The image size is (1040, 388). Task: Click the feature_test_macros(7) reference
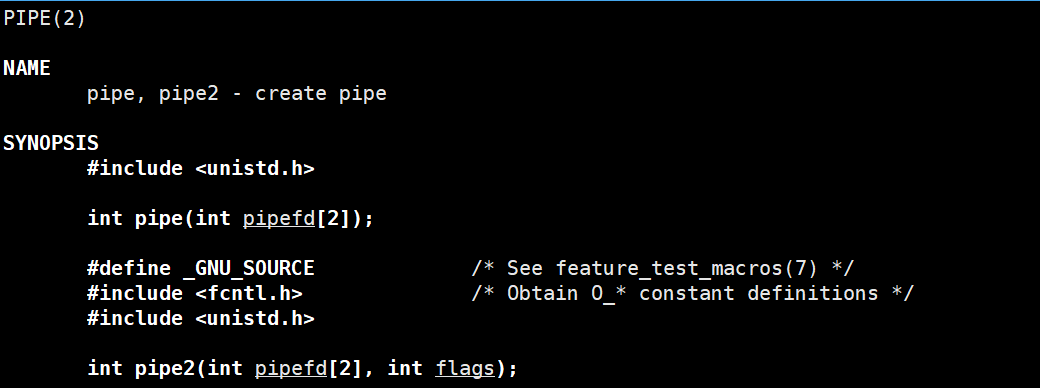coord(686,269)
